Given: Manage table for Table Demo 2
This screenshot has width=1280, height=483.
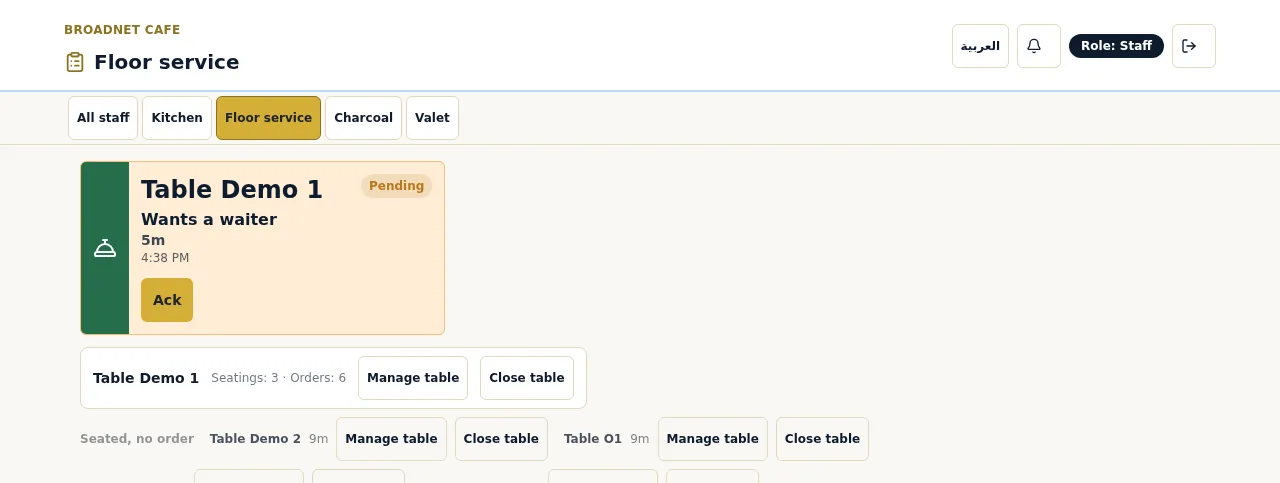Looking at the screenshot, I should coord(391,439).
